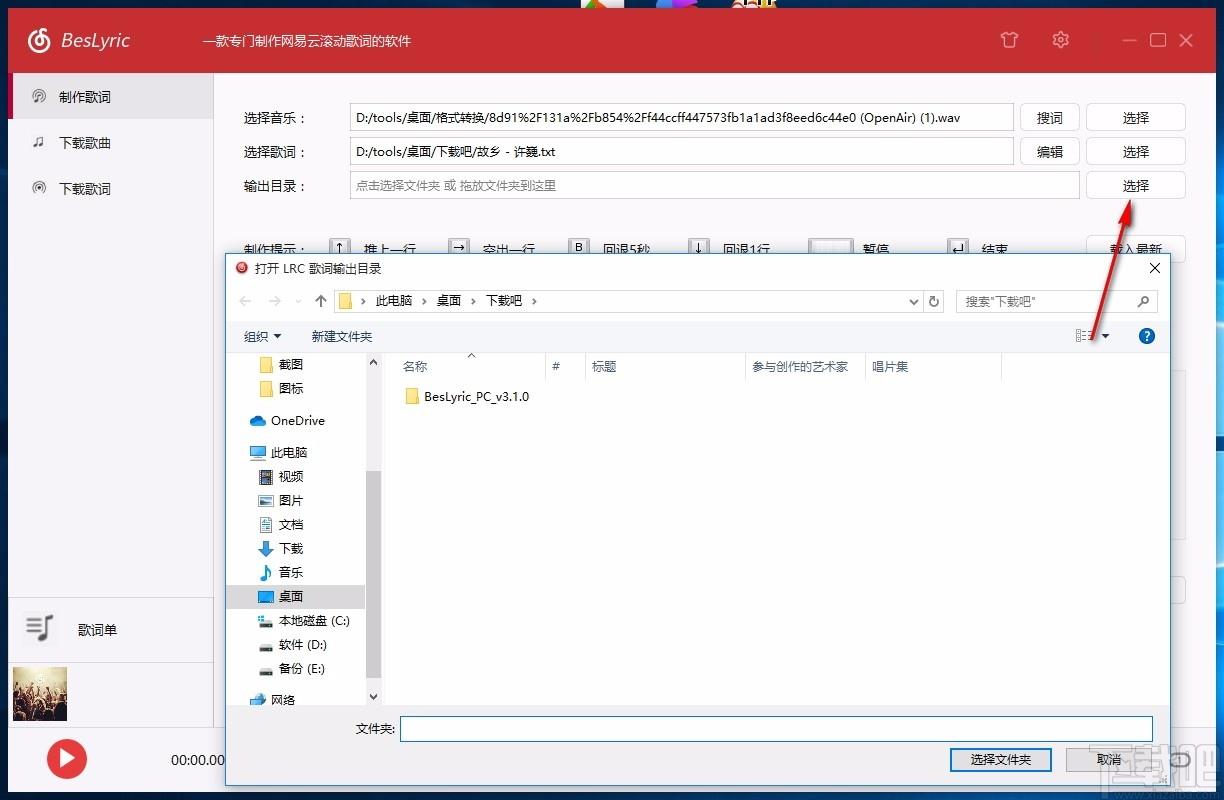Select 网络 in navigation tree
The image size is (1224, 800).
click(x=272, y=700)
